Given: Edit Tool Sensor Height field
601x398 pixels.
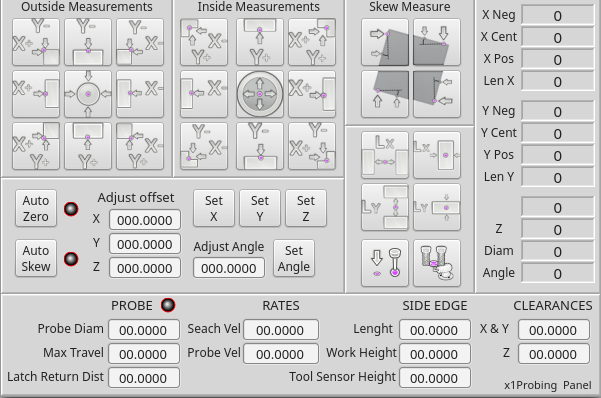Looking at the screenshot, I should [435, 378].
